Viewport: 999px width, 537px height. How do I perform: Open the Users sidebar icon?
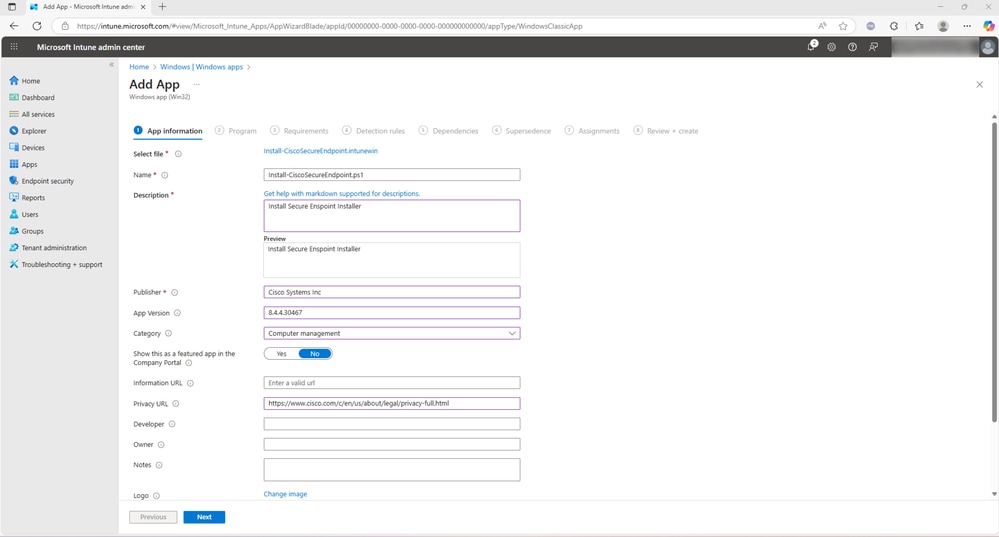tap(13, 214)
